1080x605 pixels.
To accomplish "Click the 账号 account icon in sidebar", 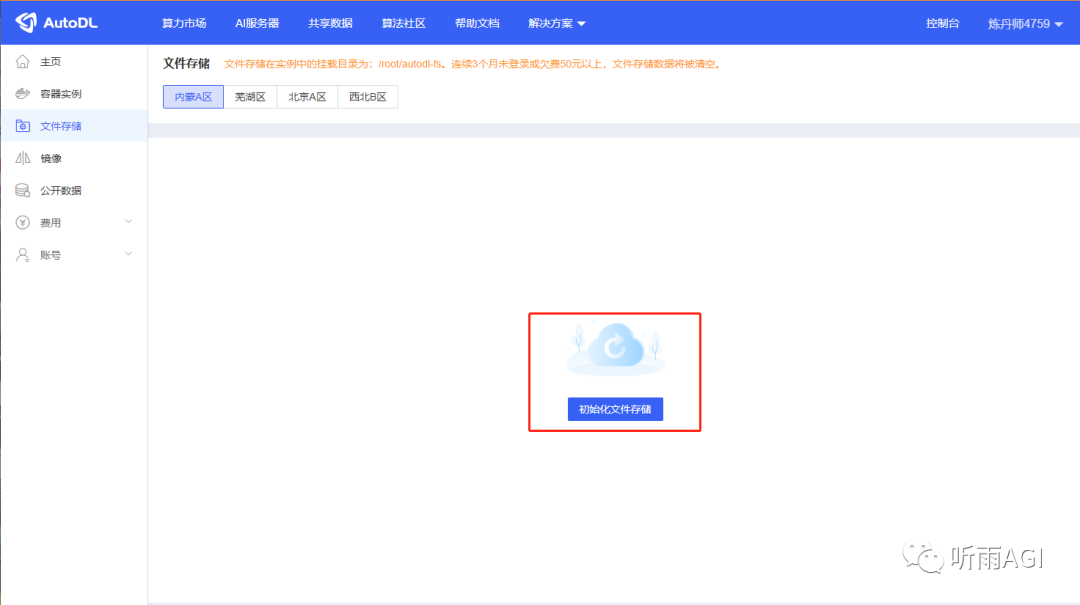I will click(22, 254).
